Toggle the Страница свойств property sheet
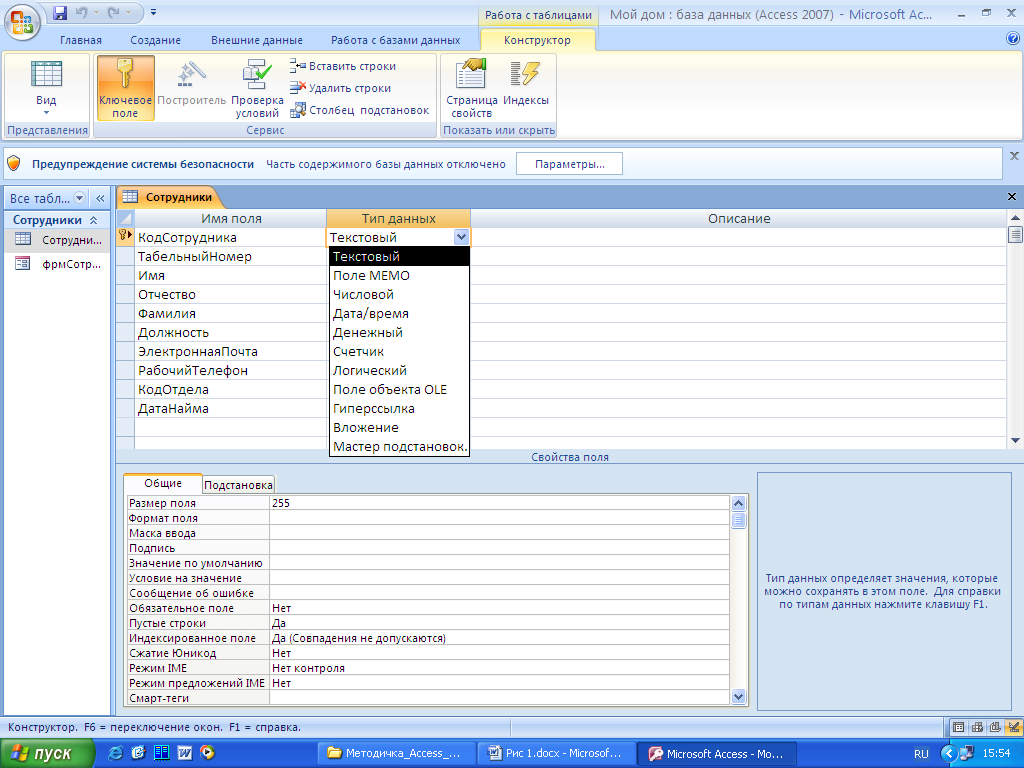This screenshot has width=1024, height=768. coord(472,88)
